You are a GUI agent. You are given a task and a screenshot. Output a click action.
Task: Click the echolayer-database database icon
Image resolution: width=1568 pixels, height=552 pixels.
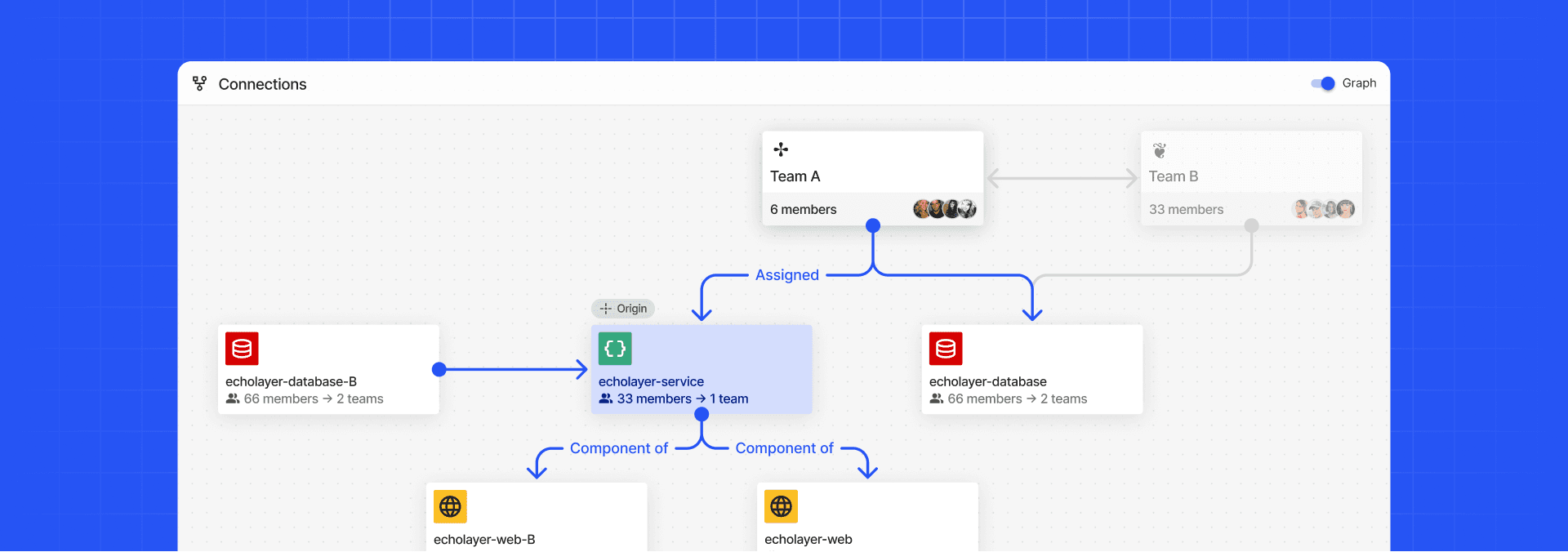pos(946,349)
